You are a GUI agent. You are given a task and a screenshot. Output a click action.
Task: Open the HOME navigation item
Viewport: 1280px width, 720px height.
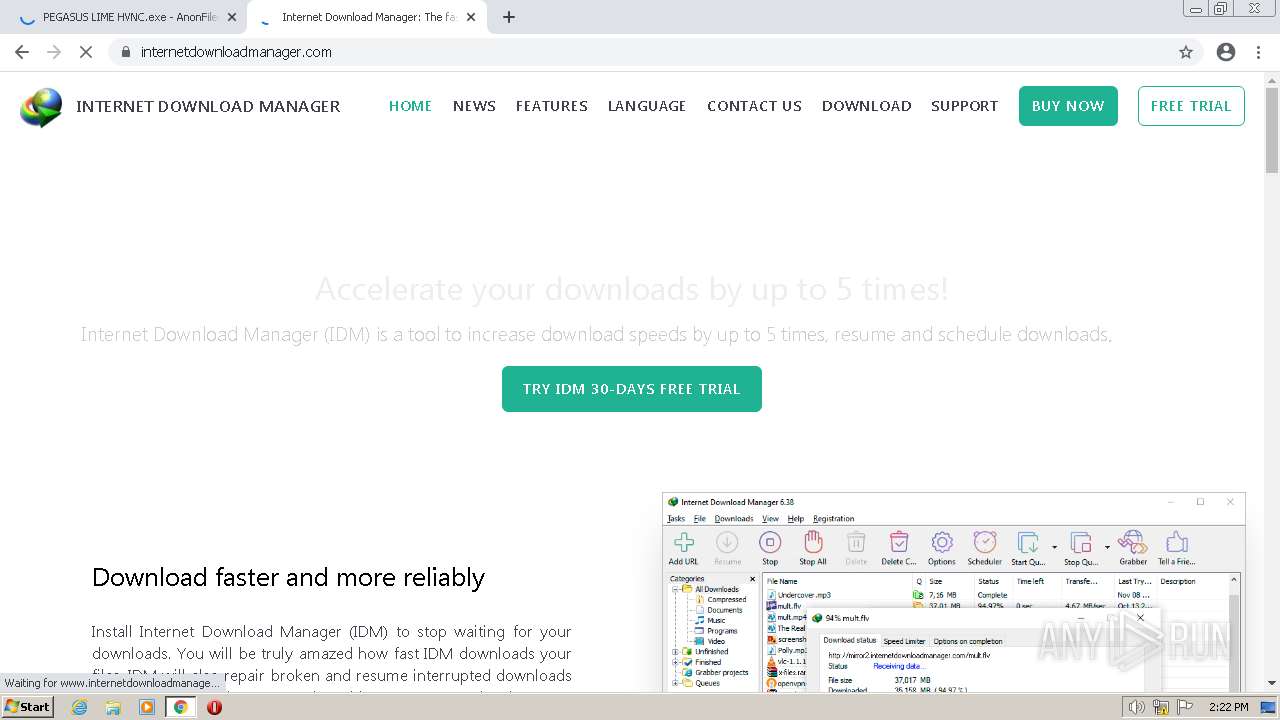[410, 106]
